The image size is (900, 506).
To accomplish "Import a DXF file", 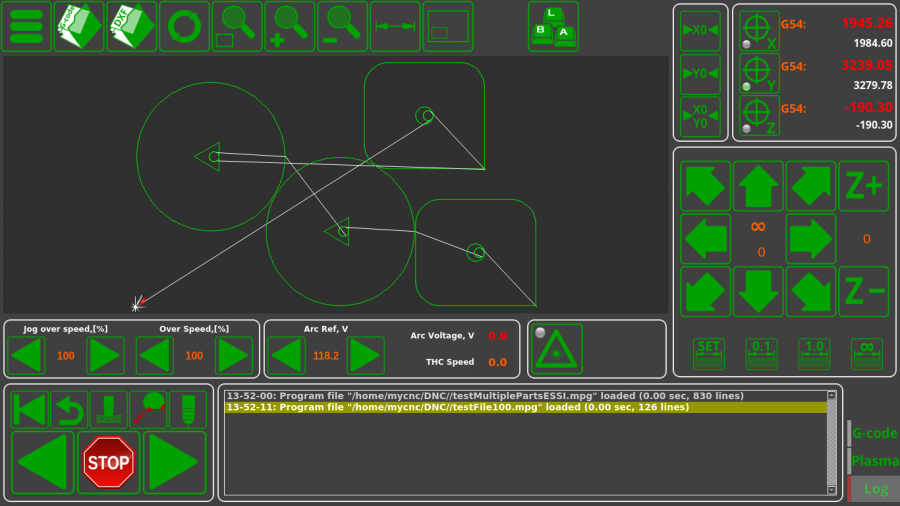I will (132, 26).
